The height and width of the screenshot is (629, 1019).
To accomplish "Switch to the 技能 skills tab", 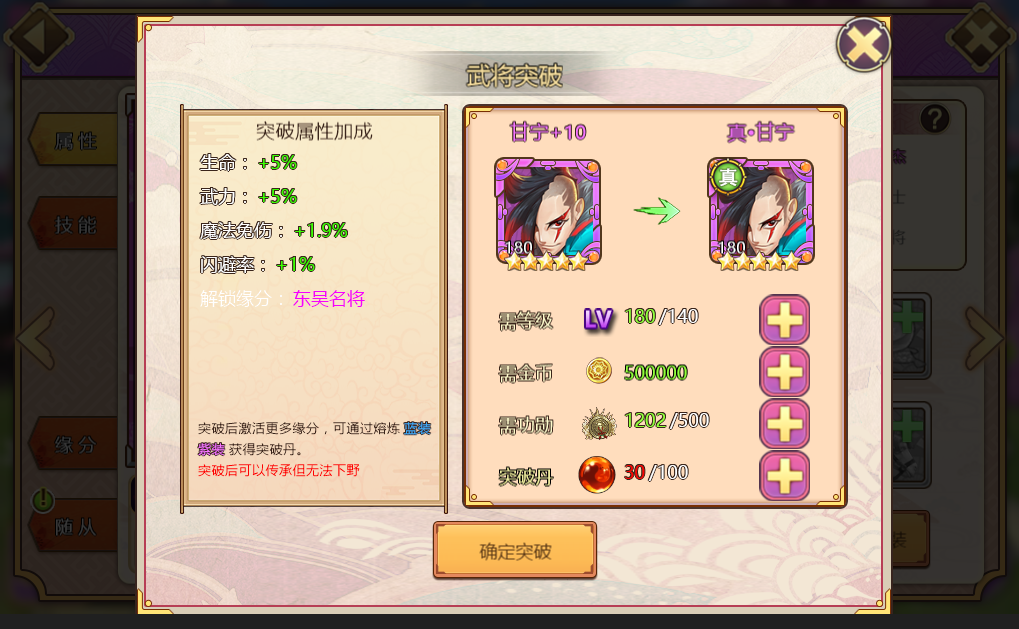I will (73, 224).
